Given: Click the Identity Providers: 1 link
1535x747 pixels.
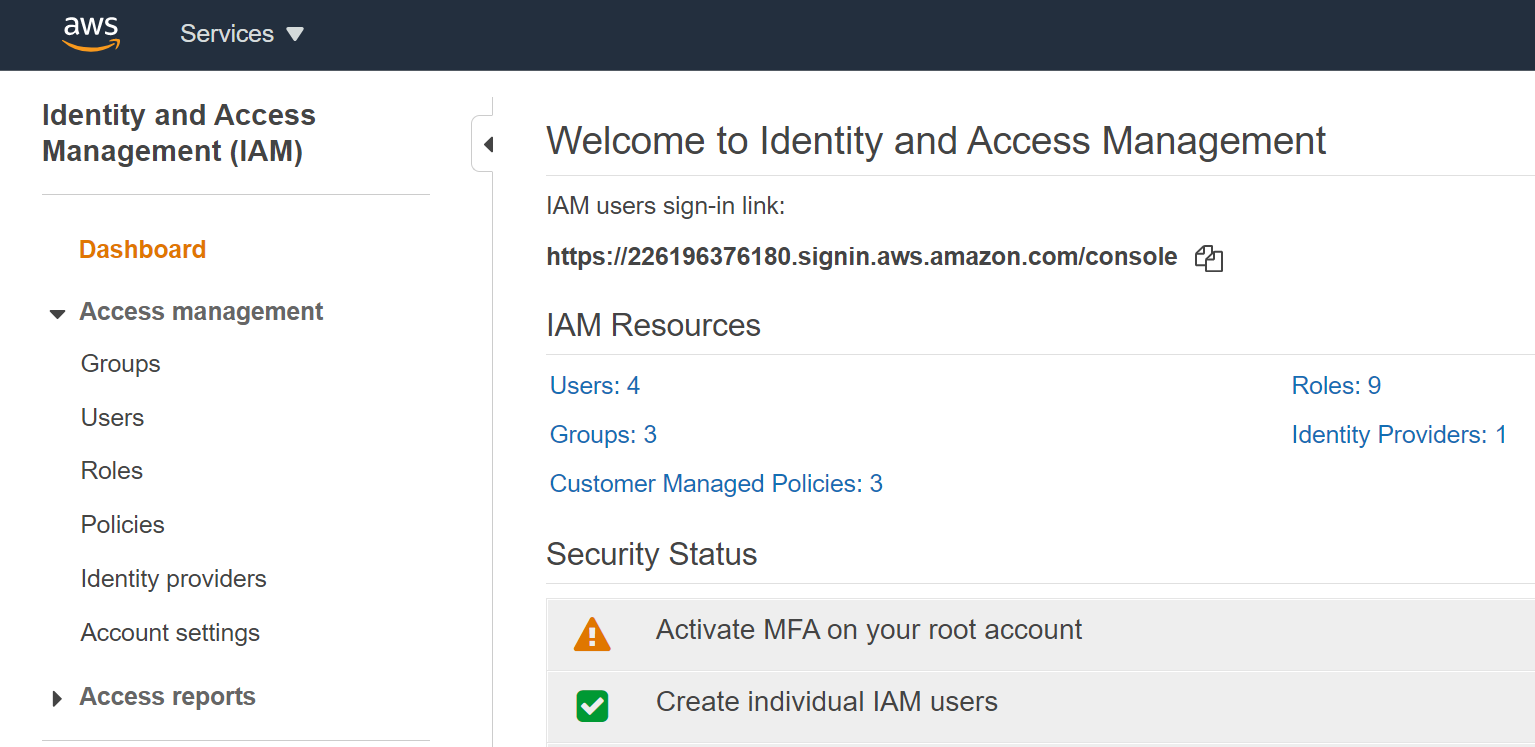Looking at the screenshot, I should [x=1398, y=435].
